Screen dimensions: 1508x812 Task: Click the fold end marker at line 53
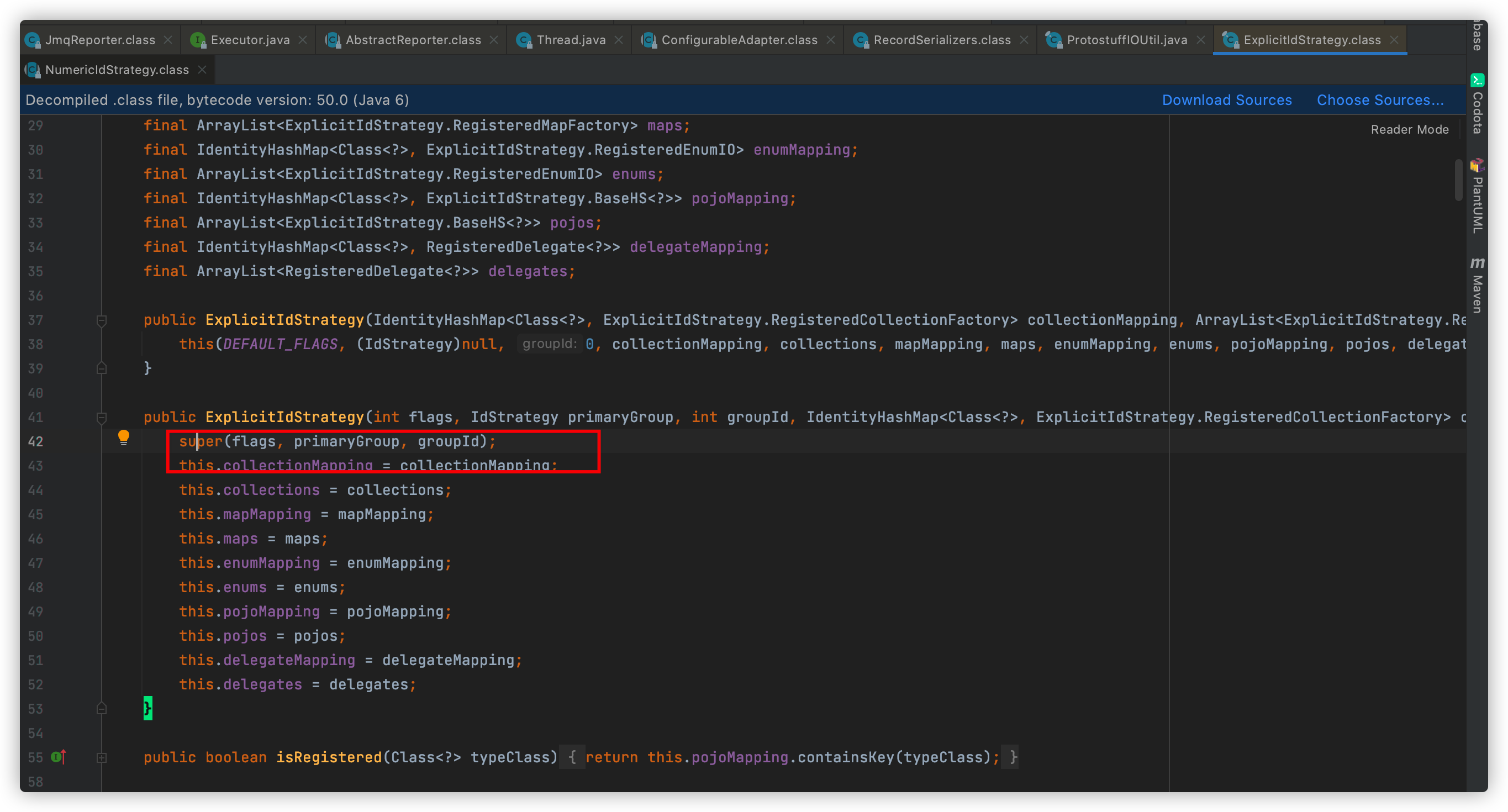point(101,709)
